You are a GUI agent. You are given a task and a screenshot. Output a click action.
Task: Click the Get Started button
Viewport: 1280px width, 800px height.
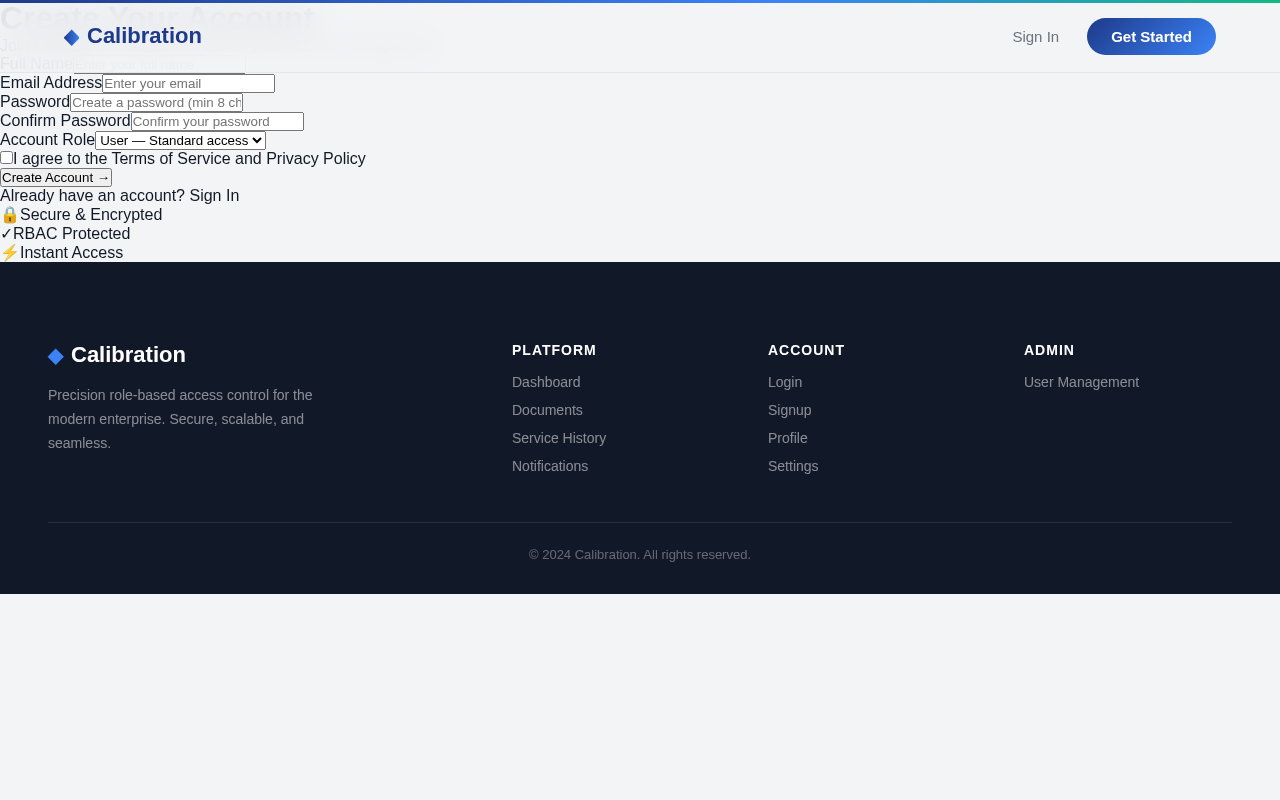point(1151,37)
